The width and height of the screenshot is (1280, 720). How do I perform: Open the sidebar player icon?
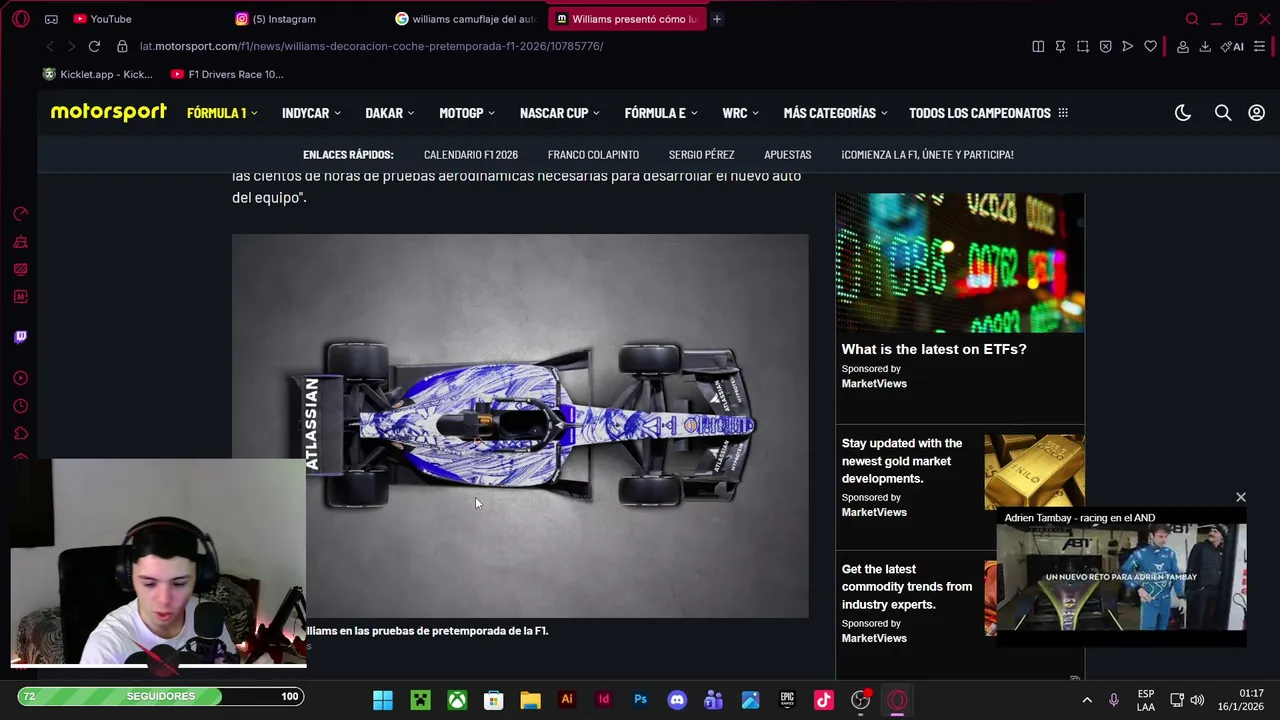pos(20,378)
